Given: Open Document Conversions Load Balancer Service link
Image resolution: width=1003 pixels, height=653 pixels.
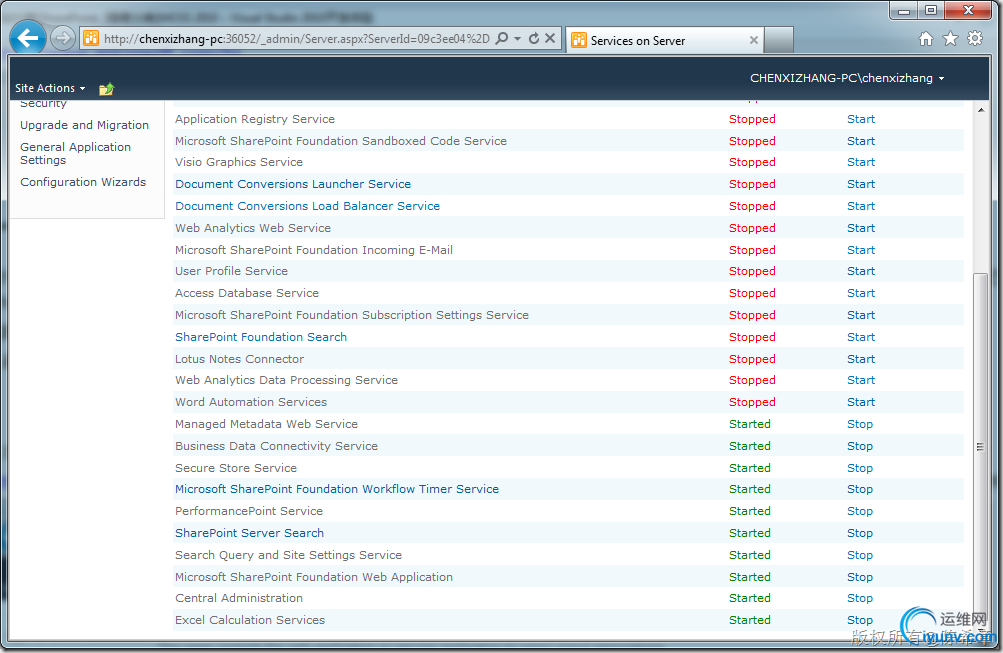Looking at the screenshot, I should pos(308,206).
